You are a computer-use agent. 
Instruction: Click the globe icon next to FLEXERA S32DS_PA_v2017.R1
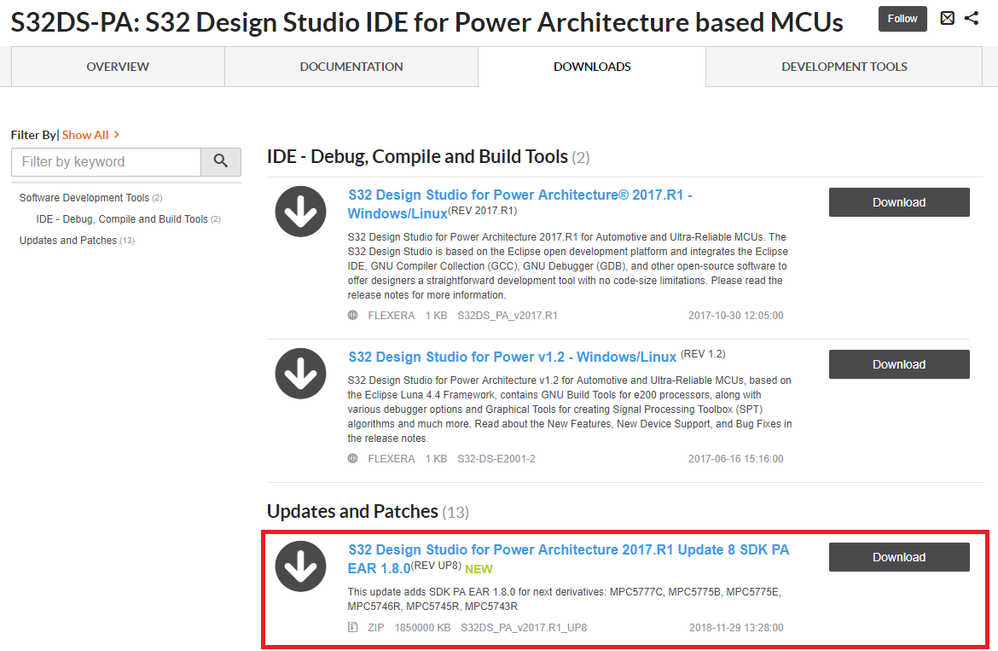[x=353, y=315]
